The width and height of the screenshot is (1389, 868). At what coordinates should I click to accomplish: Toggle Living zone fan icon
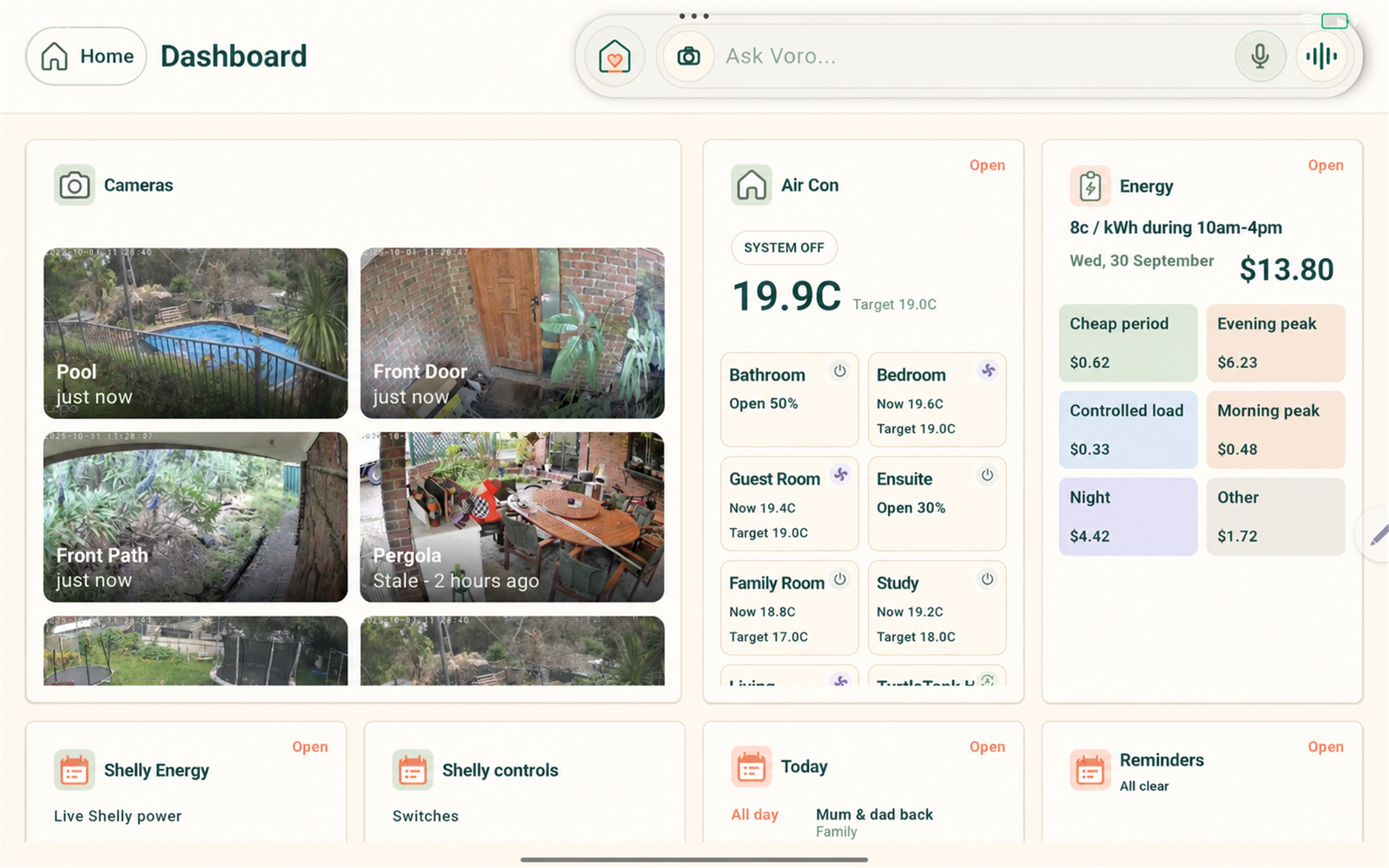pos(840,680)
